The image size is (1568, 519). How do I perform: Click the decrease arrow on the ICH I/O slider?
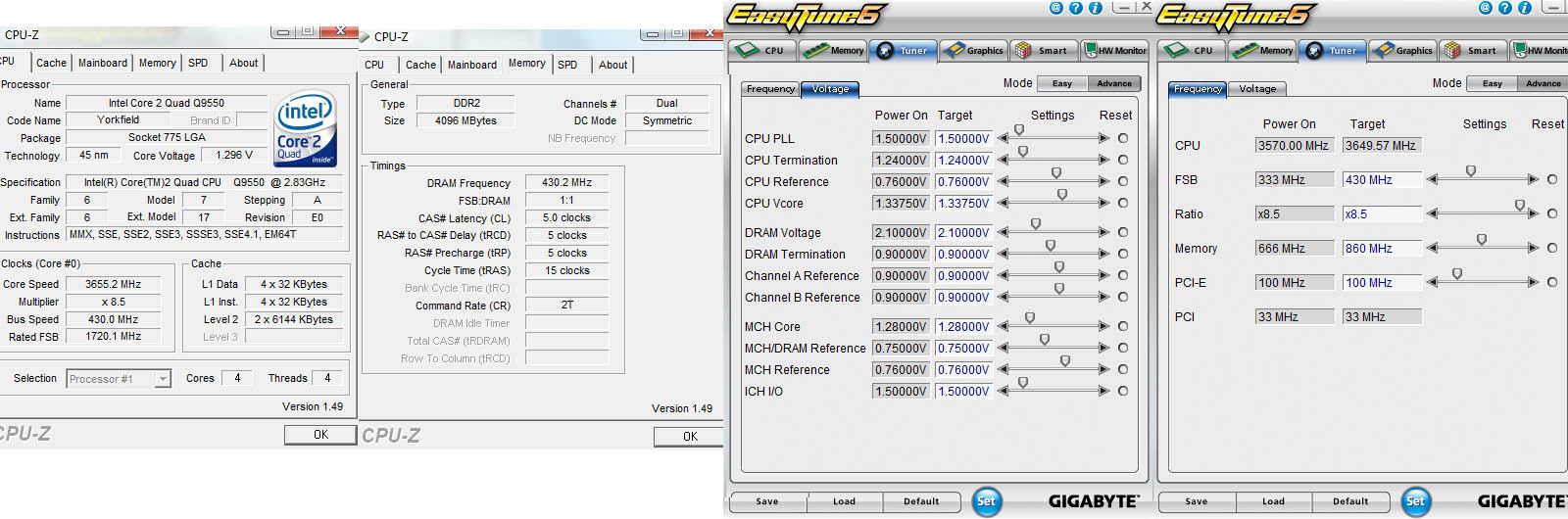pyautogui.click(x=1004, y=392)
